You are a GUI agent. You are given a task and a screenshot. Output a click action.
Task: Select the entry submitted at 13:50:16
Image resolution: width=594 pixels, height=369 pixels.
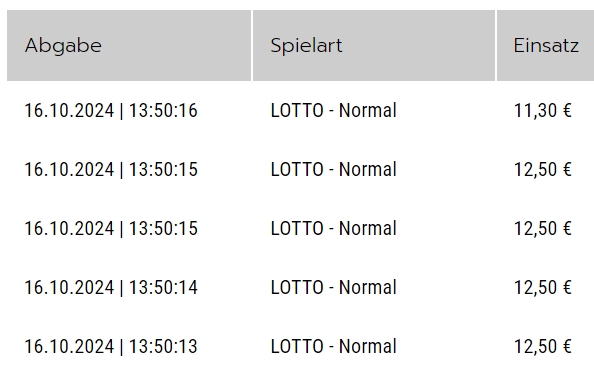click(111, 111)
